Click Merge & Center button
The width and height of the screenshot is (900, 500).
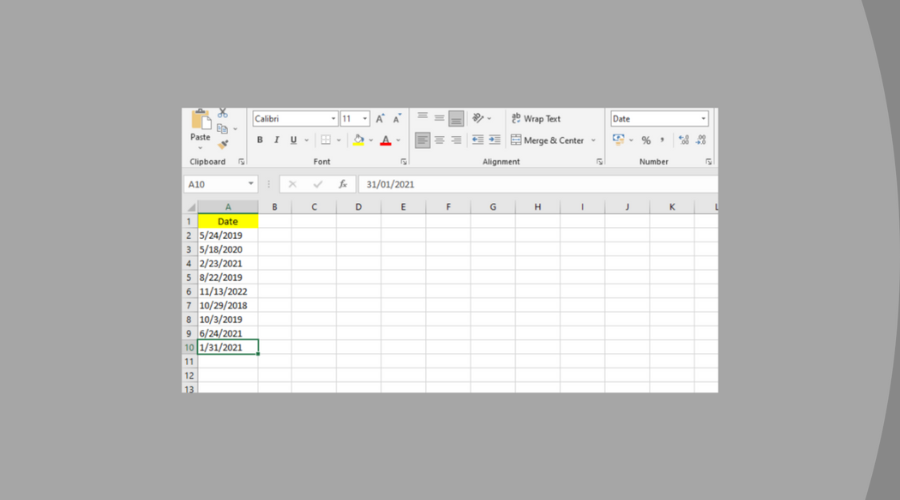547,140
